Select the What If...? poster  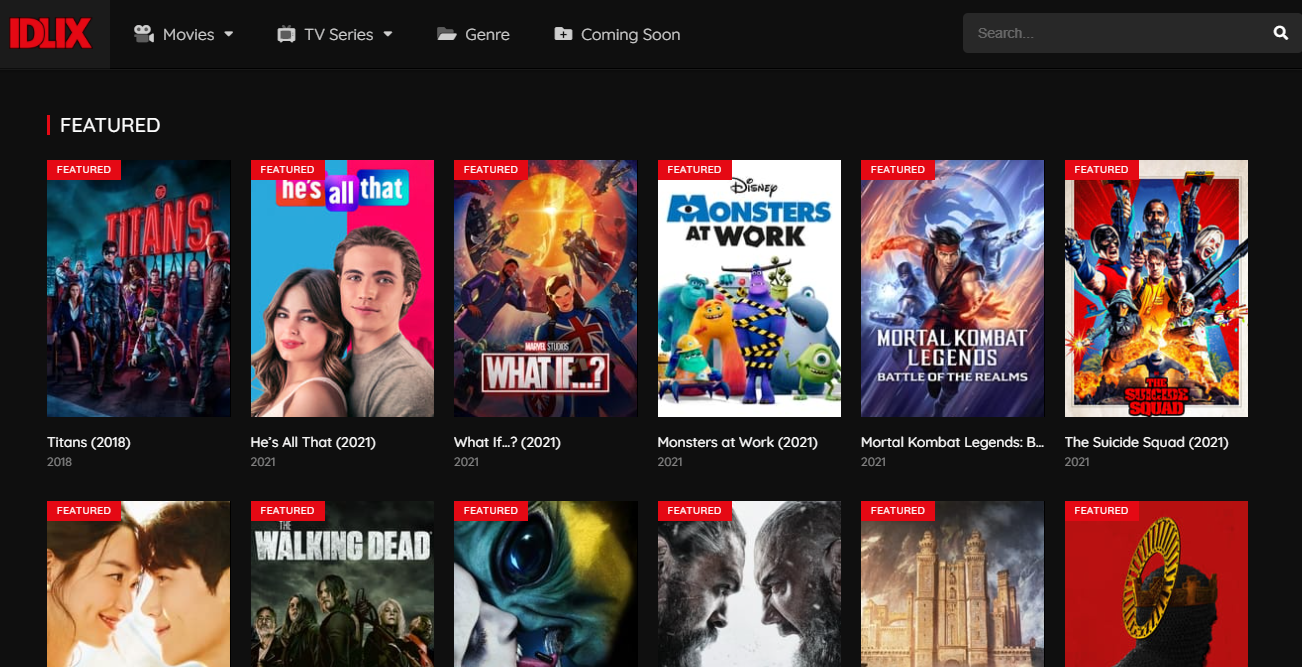click(x=546, y=288)
